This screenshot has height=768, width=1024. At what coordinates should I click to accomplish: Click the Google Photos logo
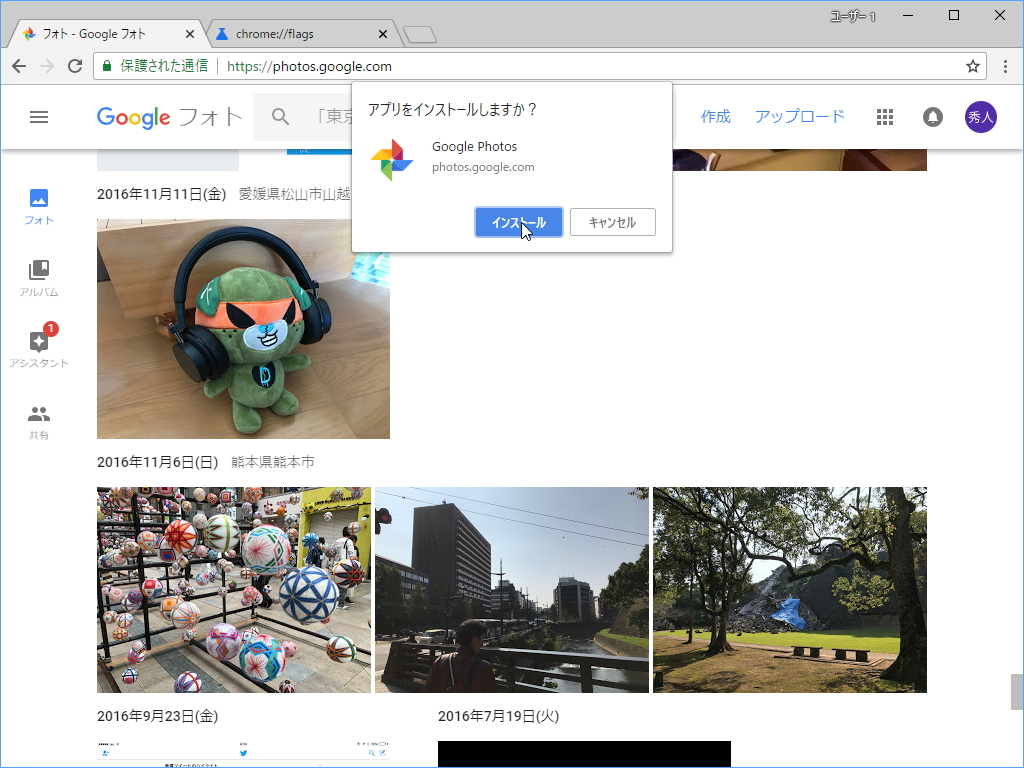coord(169,117)
